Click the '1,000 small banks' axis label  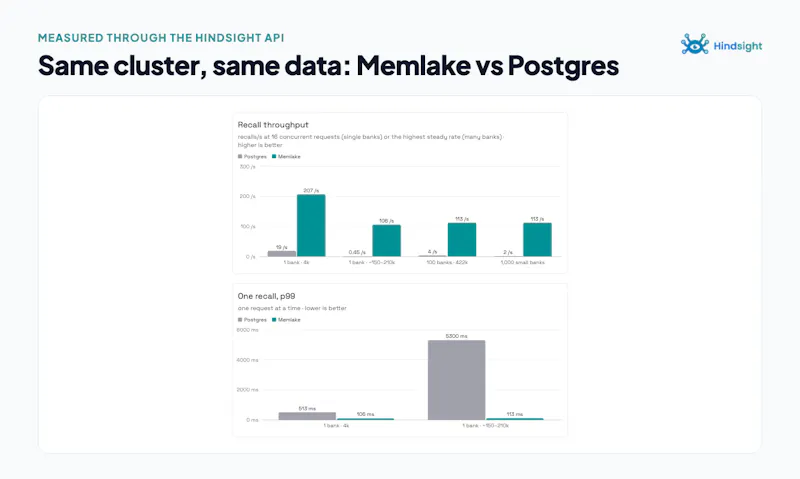click(x=522, y=262)
